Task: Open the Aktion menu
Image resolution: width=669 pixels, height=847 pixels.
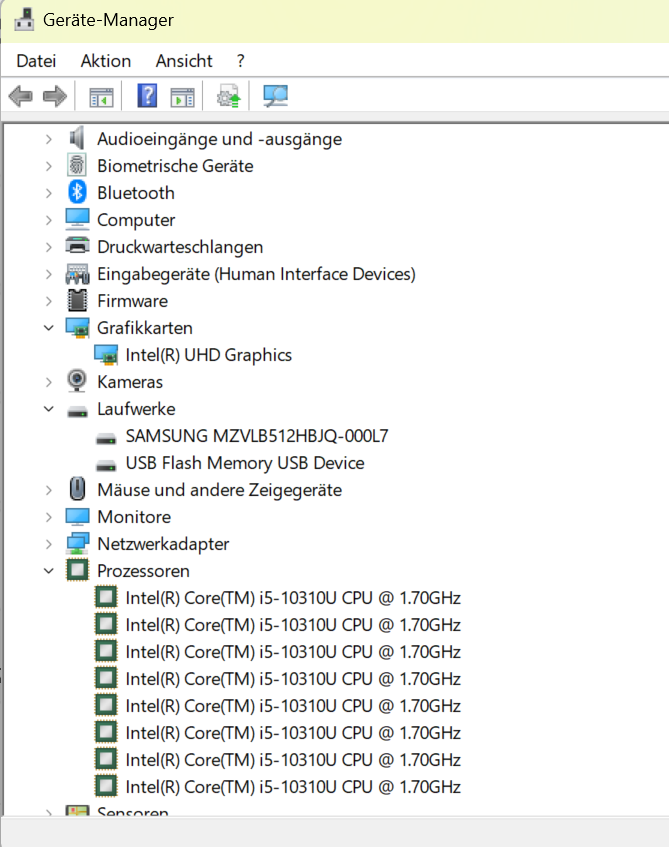Action: pos(106,61)
